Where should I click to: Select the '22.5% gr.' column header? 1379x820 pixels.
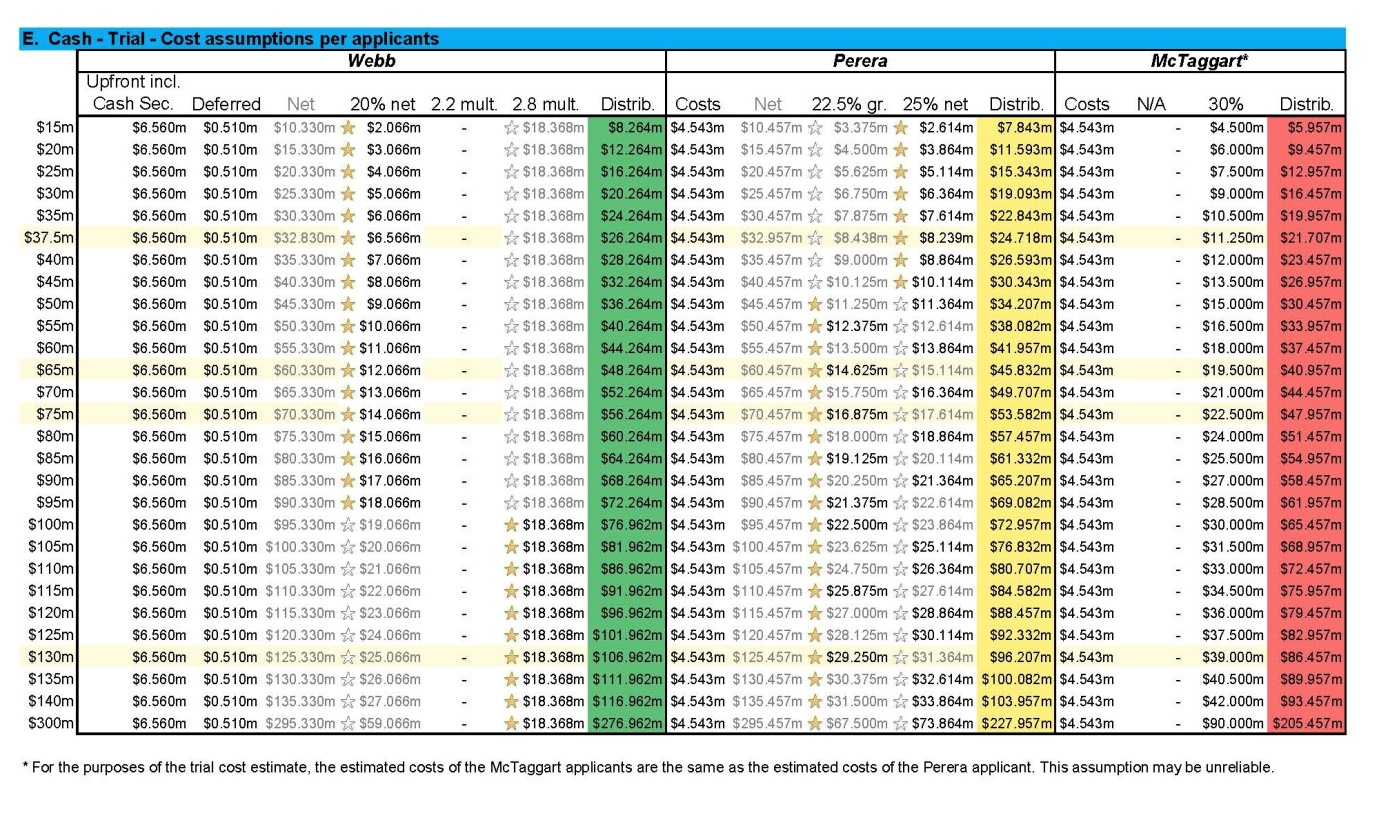[849, 104]
